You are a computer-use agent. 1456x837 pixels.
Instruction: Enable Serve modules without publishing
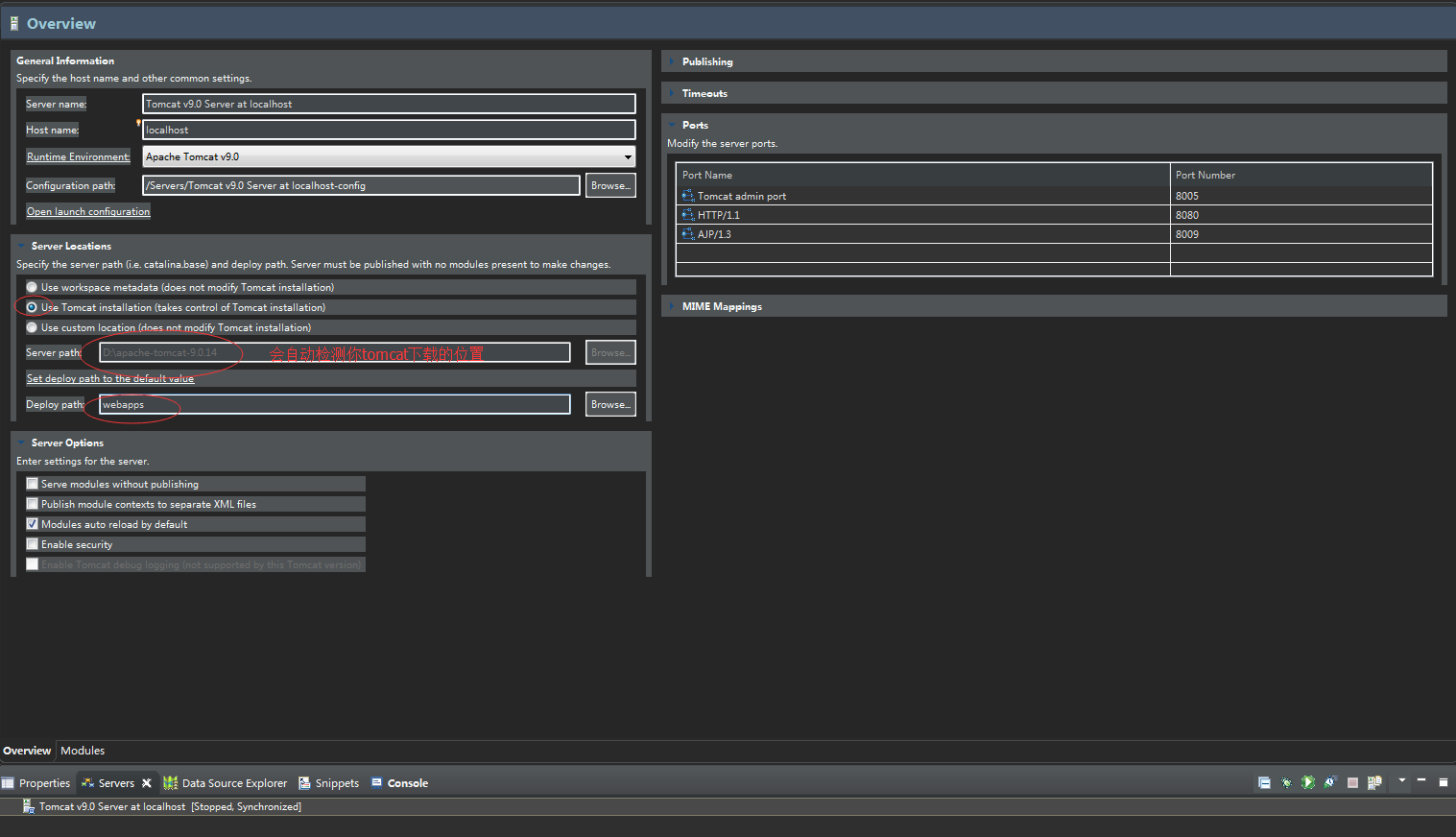pos(33,484)
